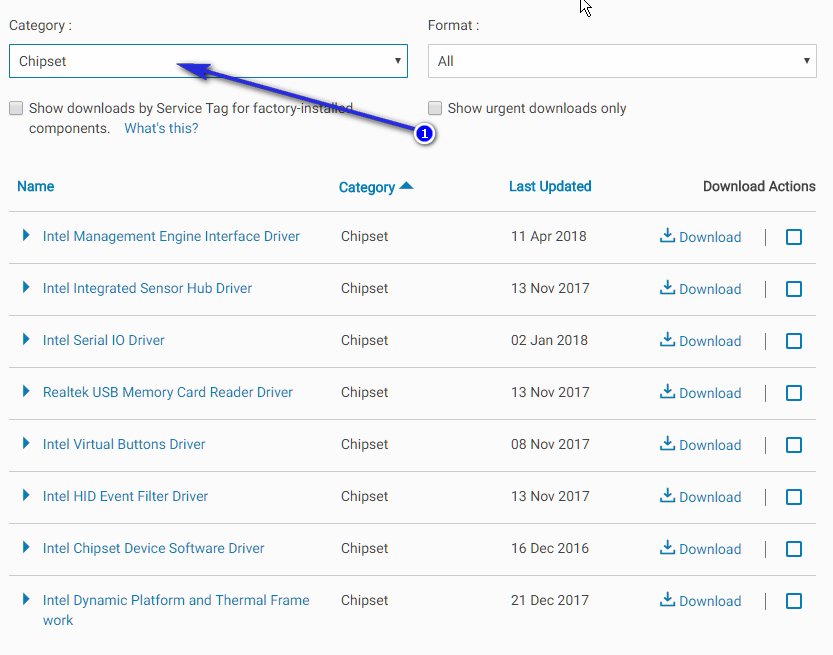The image size is (833, 655).
Task: Expand the Realtek USB Memory Card Reader row
Action: (26, 392)
